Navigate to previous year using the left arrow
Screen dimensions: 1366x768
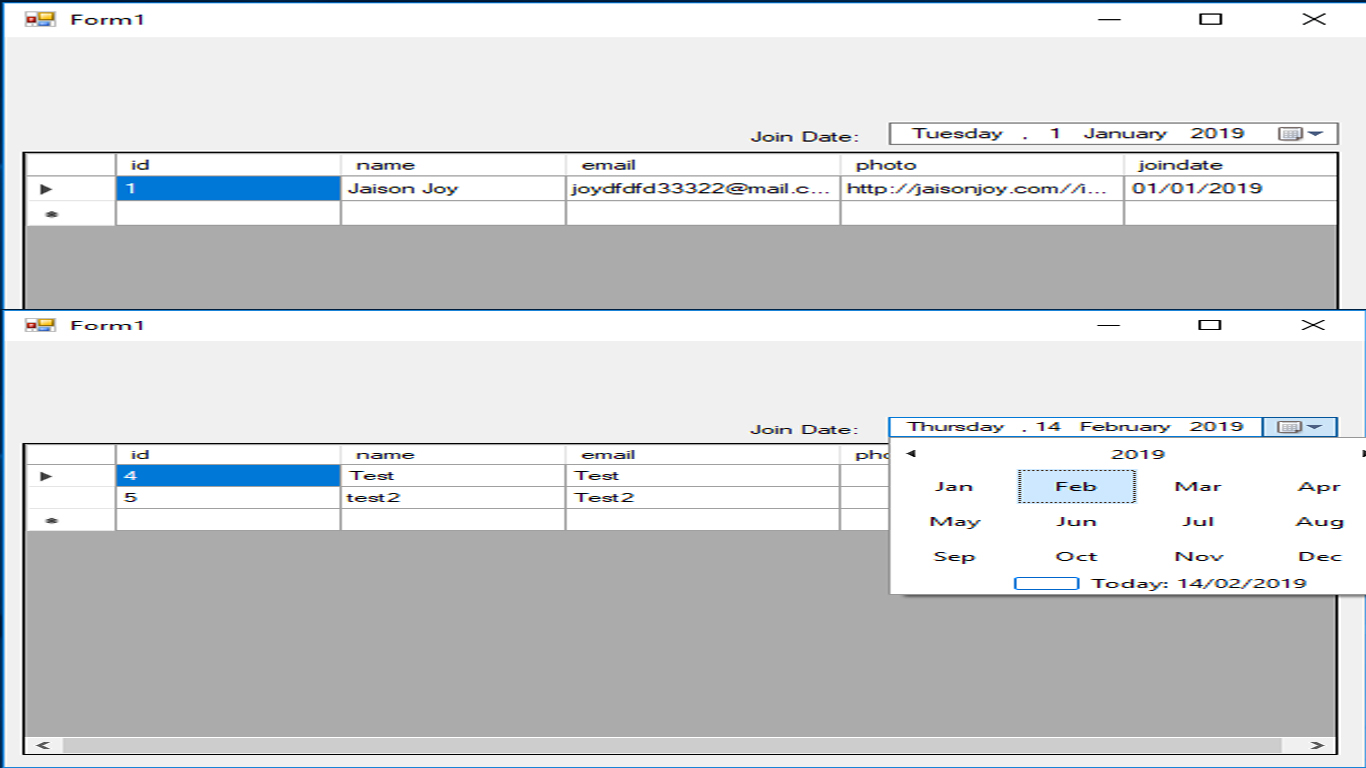[x=908, y=453]
